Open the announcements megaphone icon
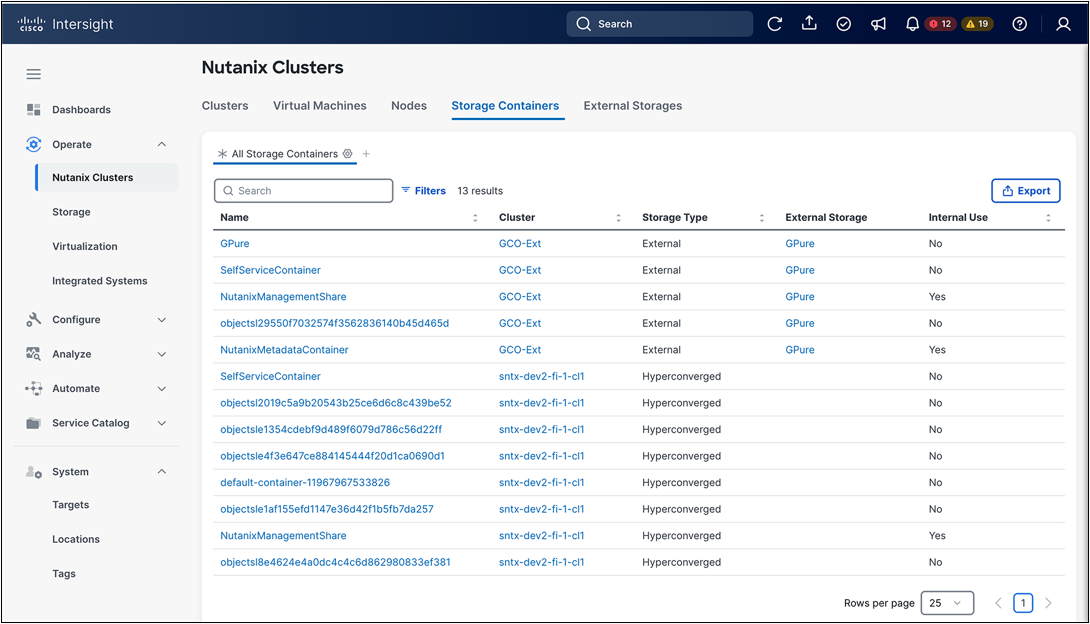This screenshot has height=624, width=1090. coord(879,24)
